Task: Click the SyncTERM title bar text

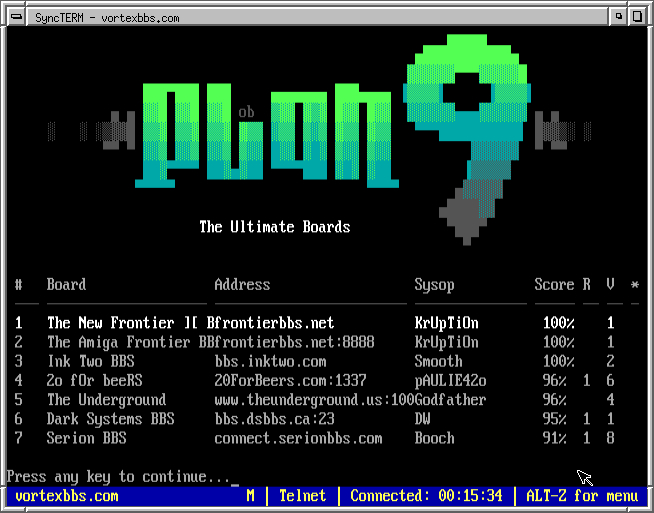Action: (x=107, y=18)
